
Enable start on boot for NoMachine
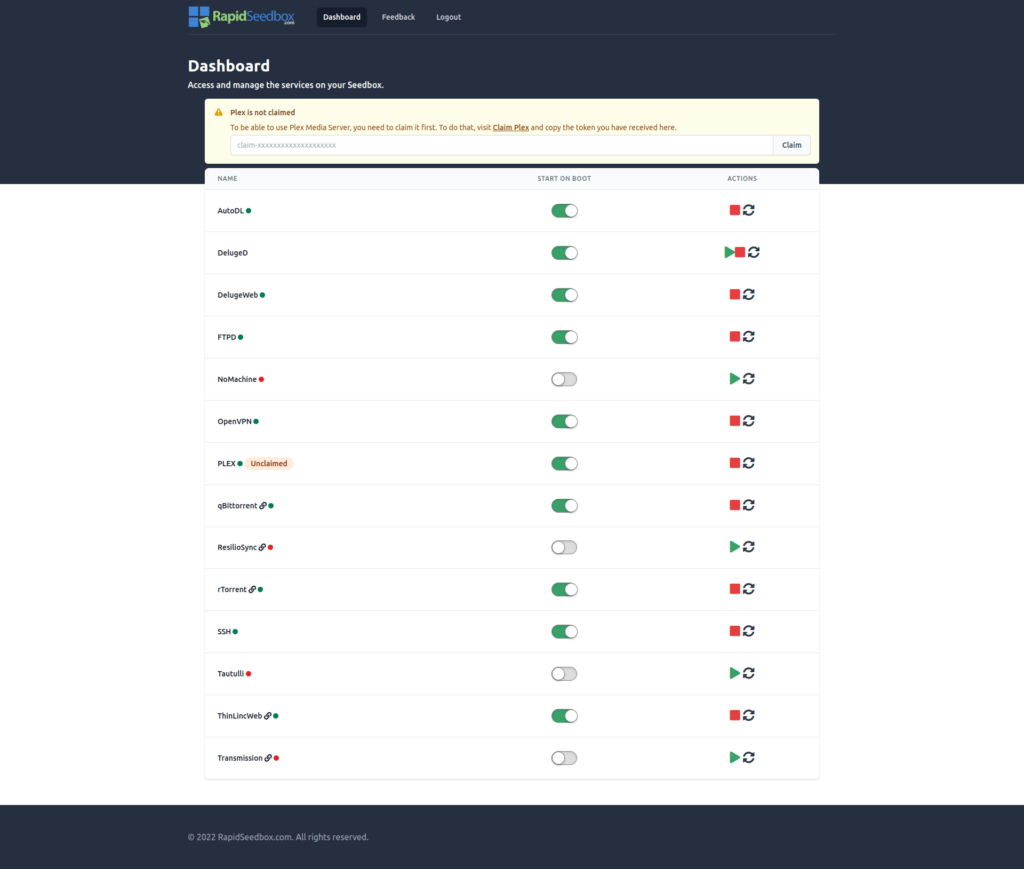pos(564,379)
